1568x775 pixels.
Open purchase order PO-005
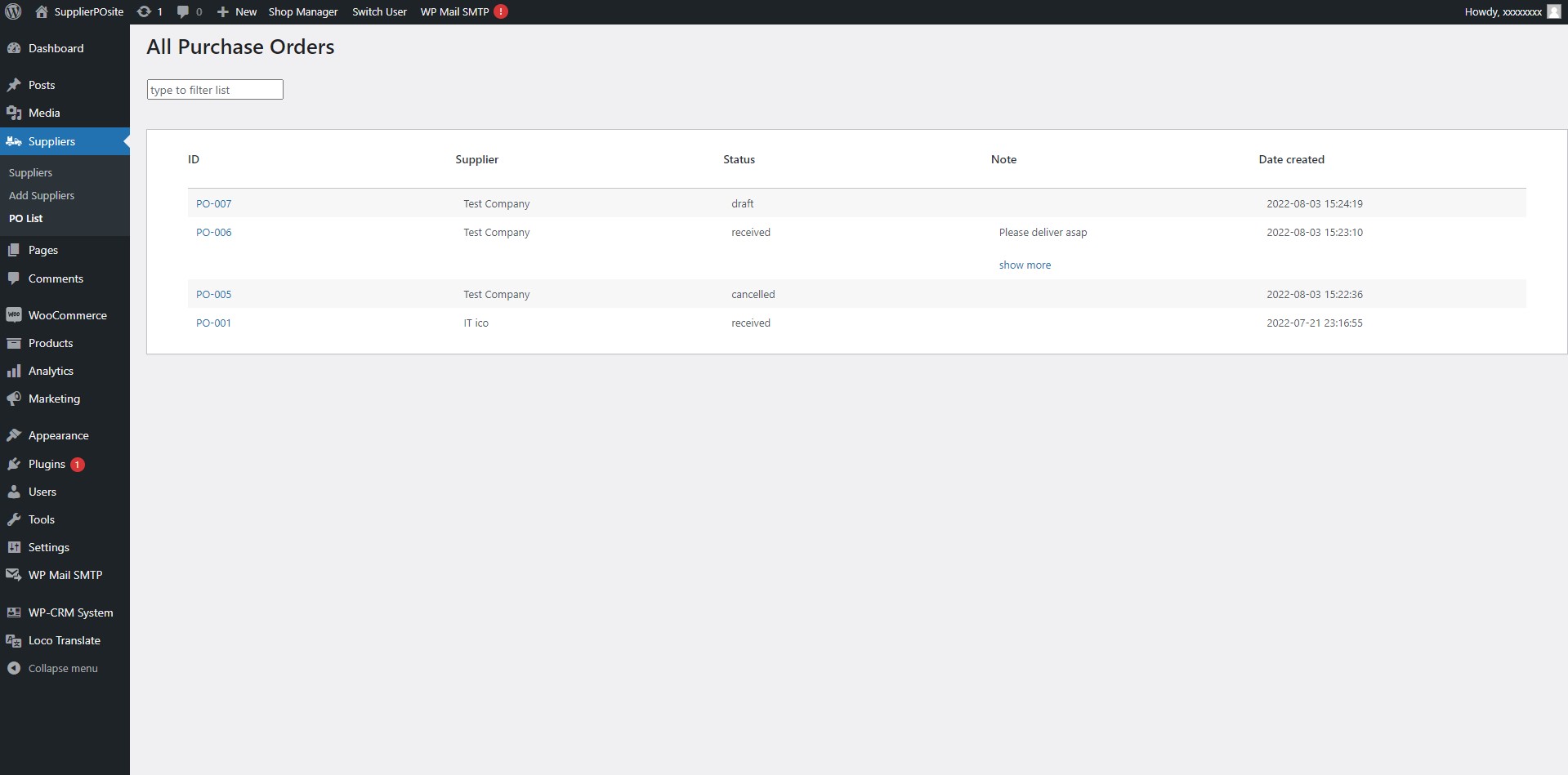point(213,294)
